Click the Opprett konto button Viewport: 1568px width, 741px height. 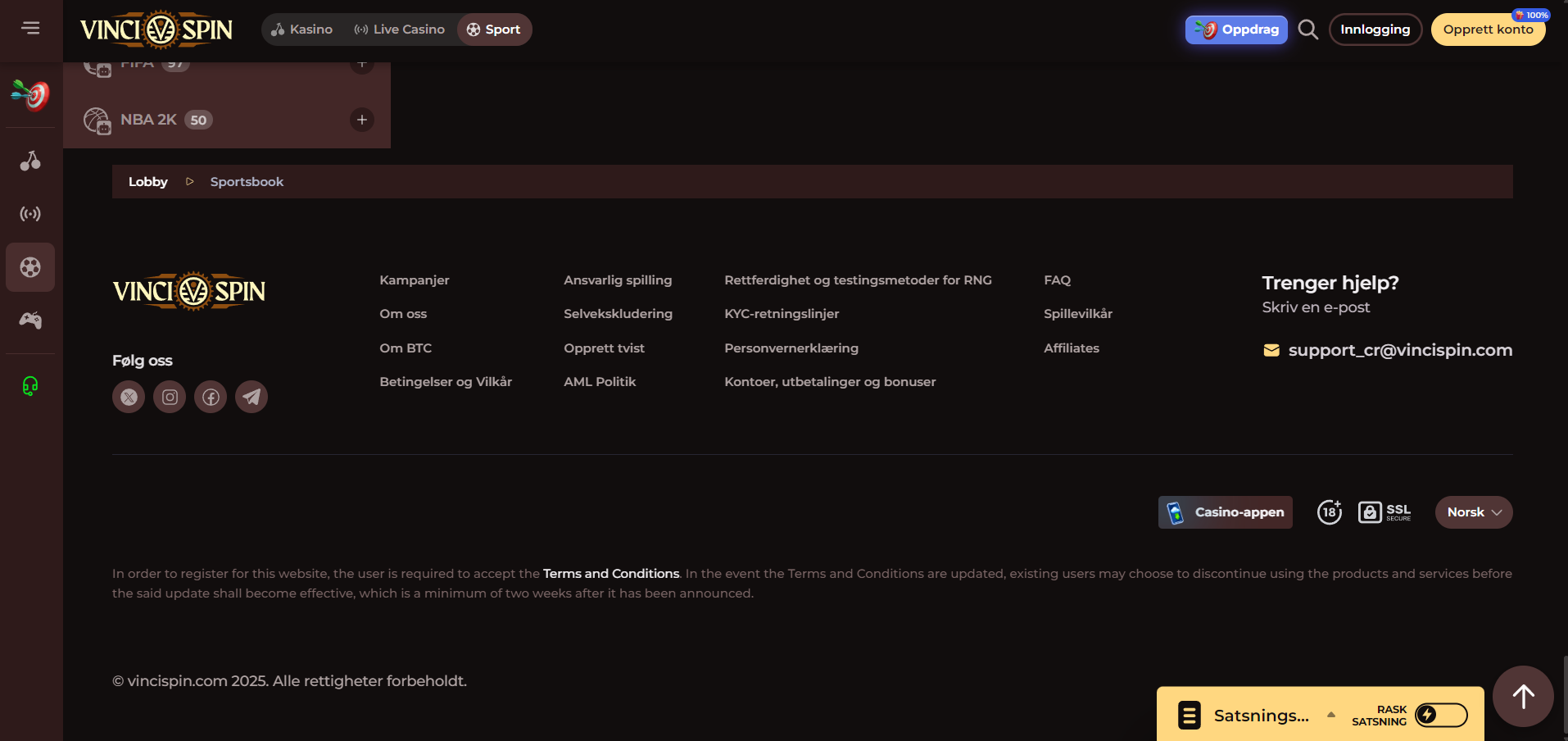[x=1488, y=30]
